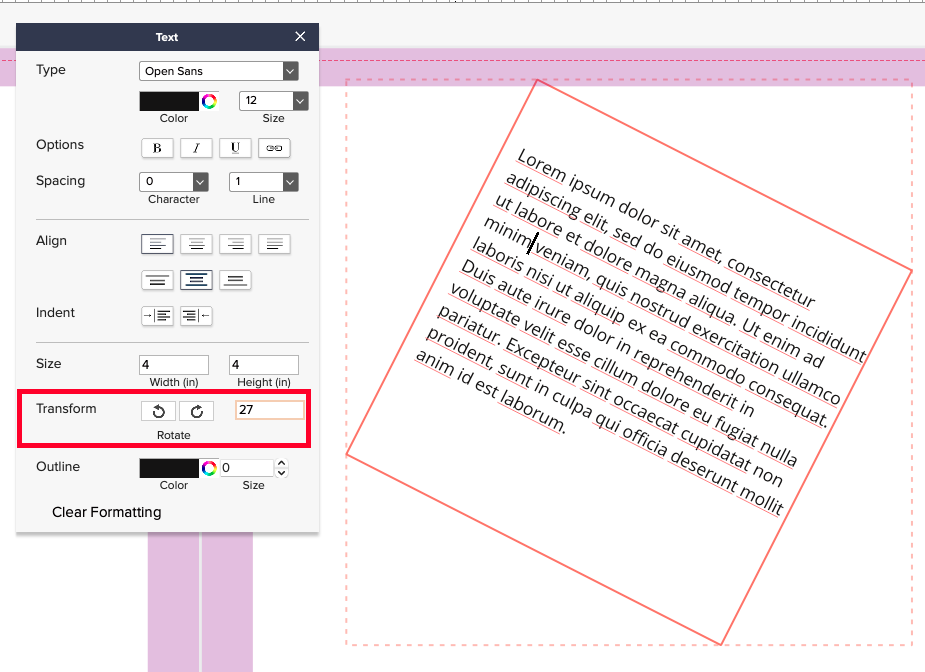
Task: Select the left text alignment option
Action: tap(157, 244)
